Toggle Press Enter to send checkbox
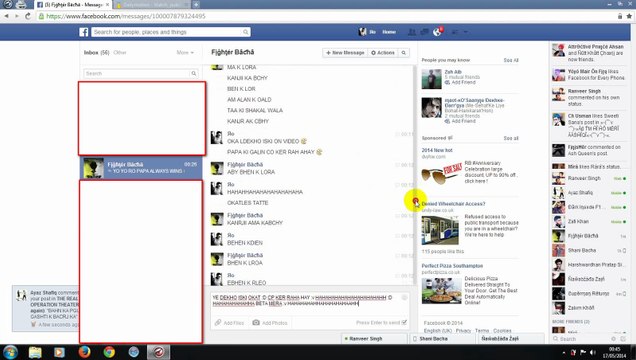Image resolution: width=636 pixels, height=360 pixels. click(x=404, y=323)
